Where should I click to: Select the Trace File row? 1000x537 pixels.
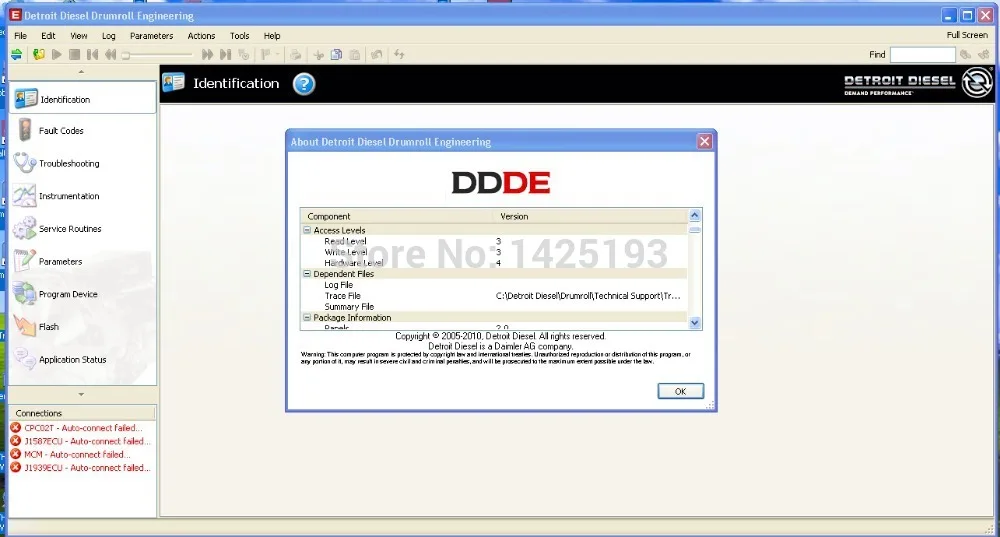494,296
